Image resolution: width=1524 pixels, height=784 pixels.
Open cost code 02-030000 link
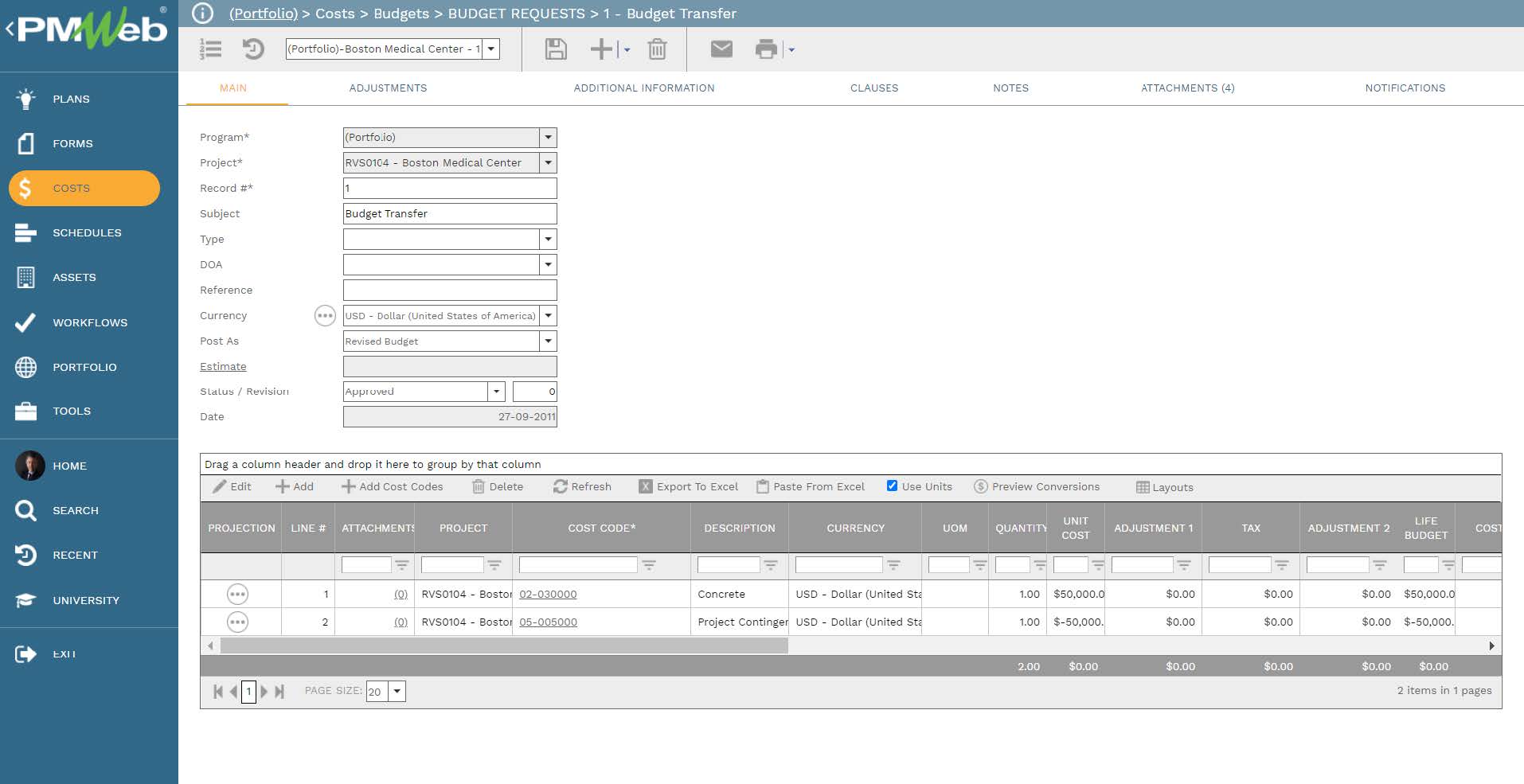click(548, 595)
